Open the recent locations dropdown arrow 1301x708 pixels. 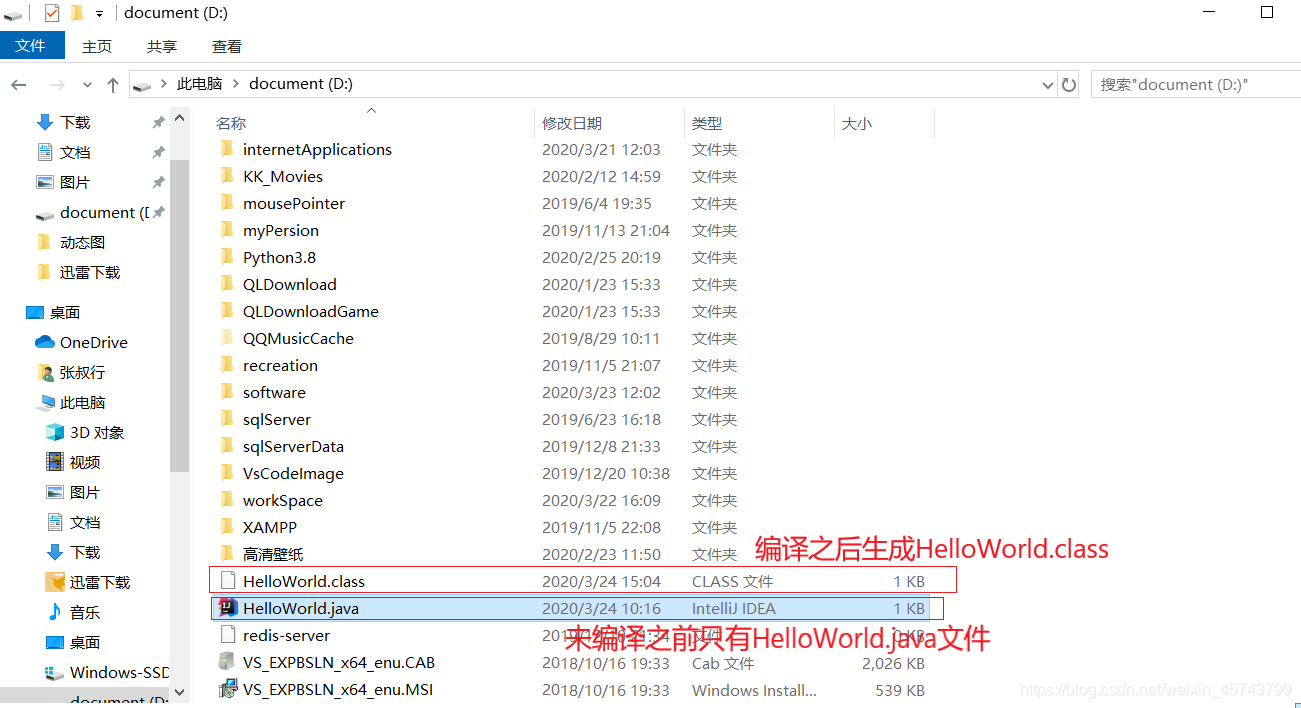87,85
